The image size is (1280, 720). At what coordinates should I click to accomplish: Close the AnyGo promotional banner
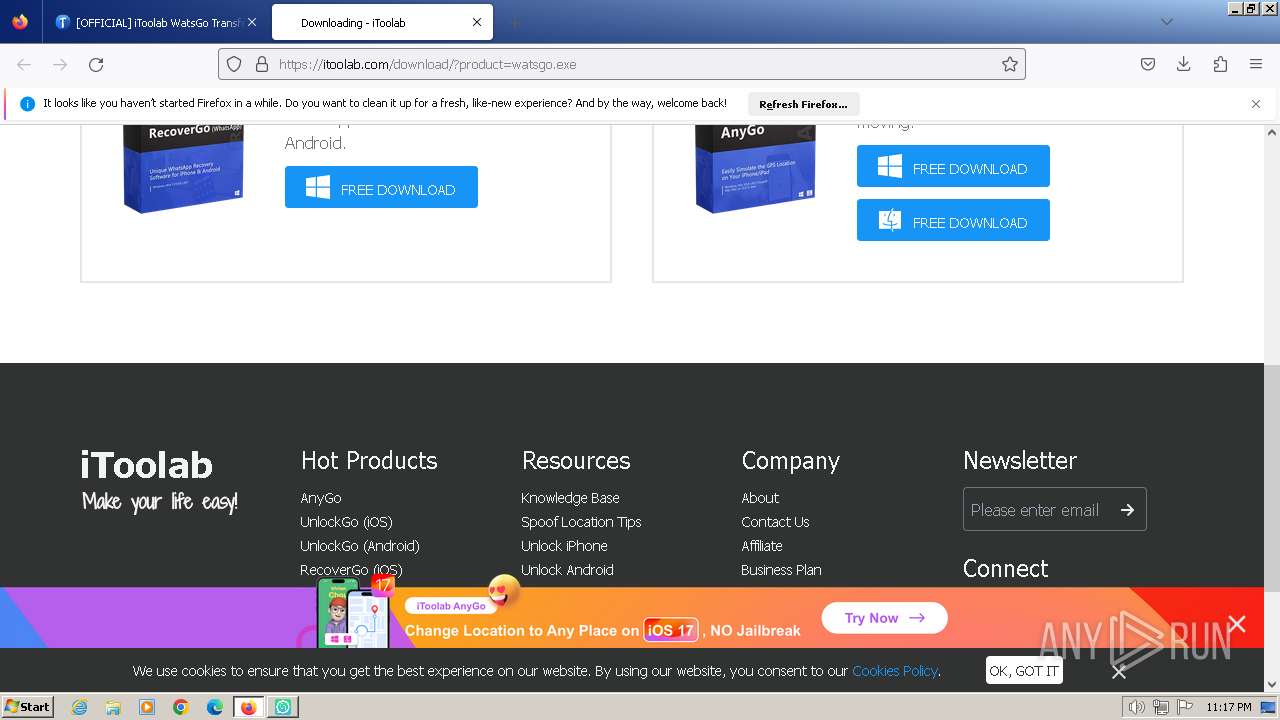[1237, 624]
